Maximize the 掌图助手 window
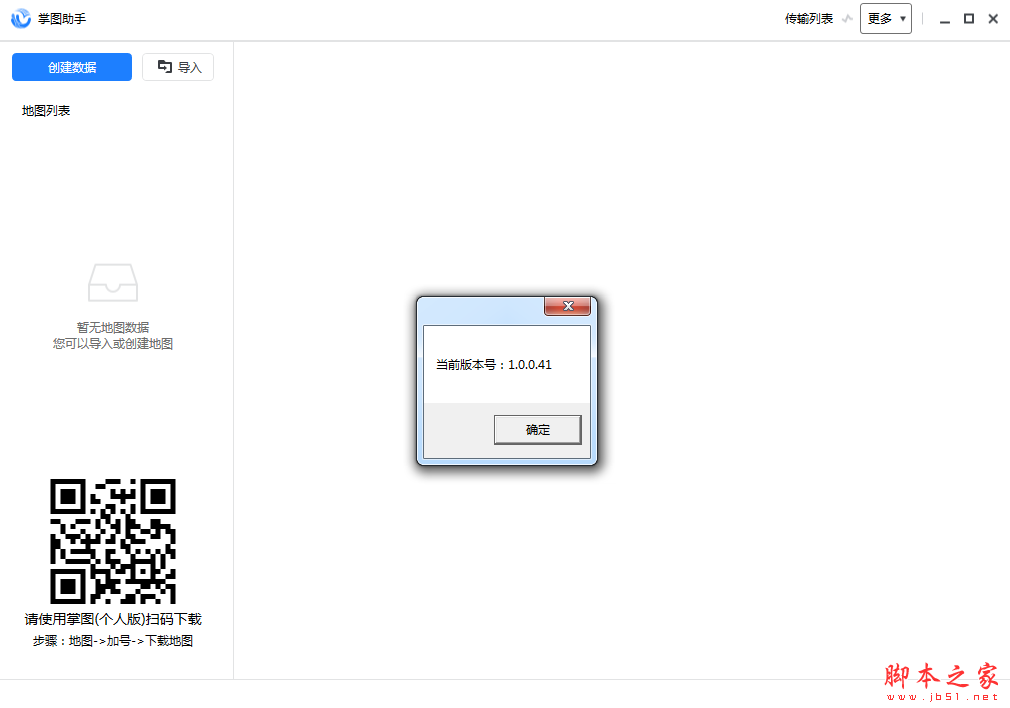This screenshot has width=1010, height=708. (x=969, y=19)
